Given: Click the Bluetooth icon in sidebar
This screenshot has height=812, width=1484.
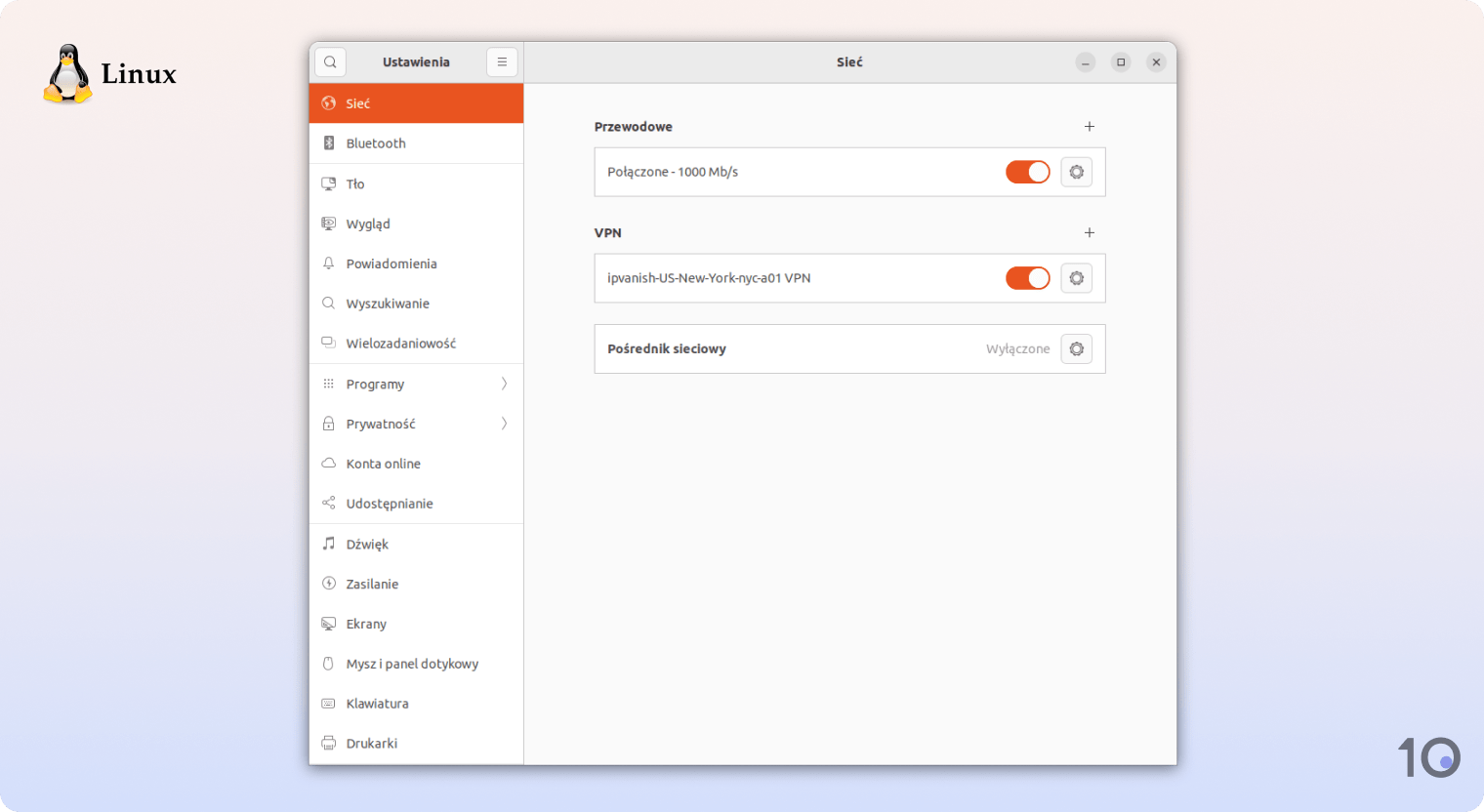Looking at the screenshot, I should [329, 143].
